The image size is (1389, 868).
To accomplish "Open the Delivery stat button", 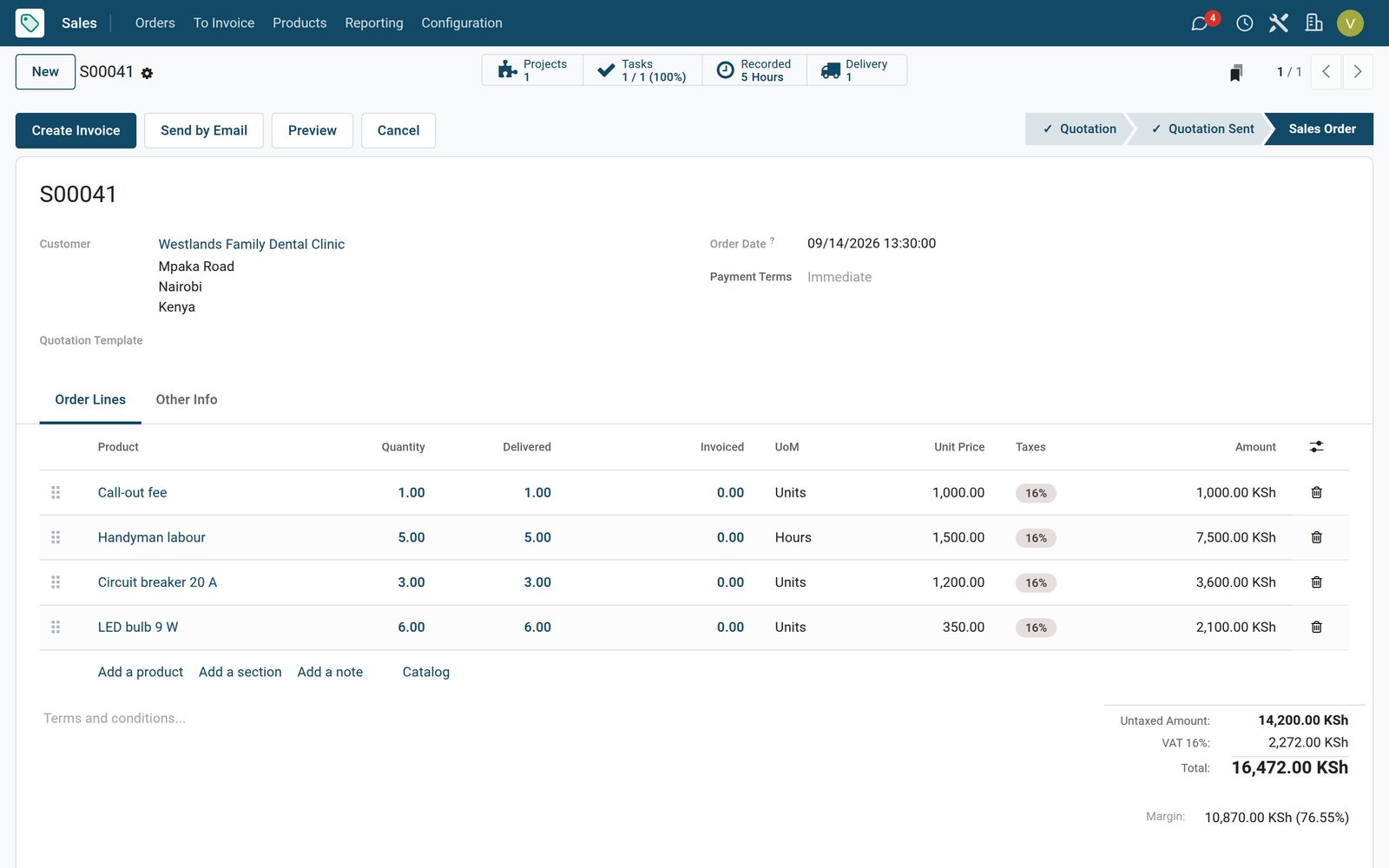I will pyautogui.click(x=857, y=70).
